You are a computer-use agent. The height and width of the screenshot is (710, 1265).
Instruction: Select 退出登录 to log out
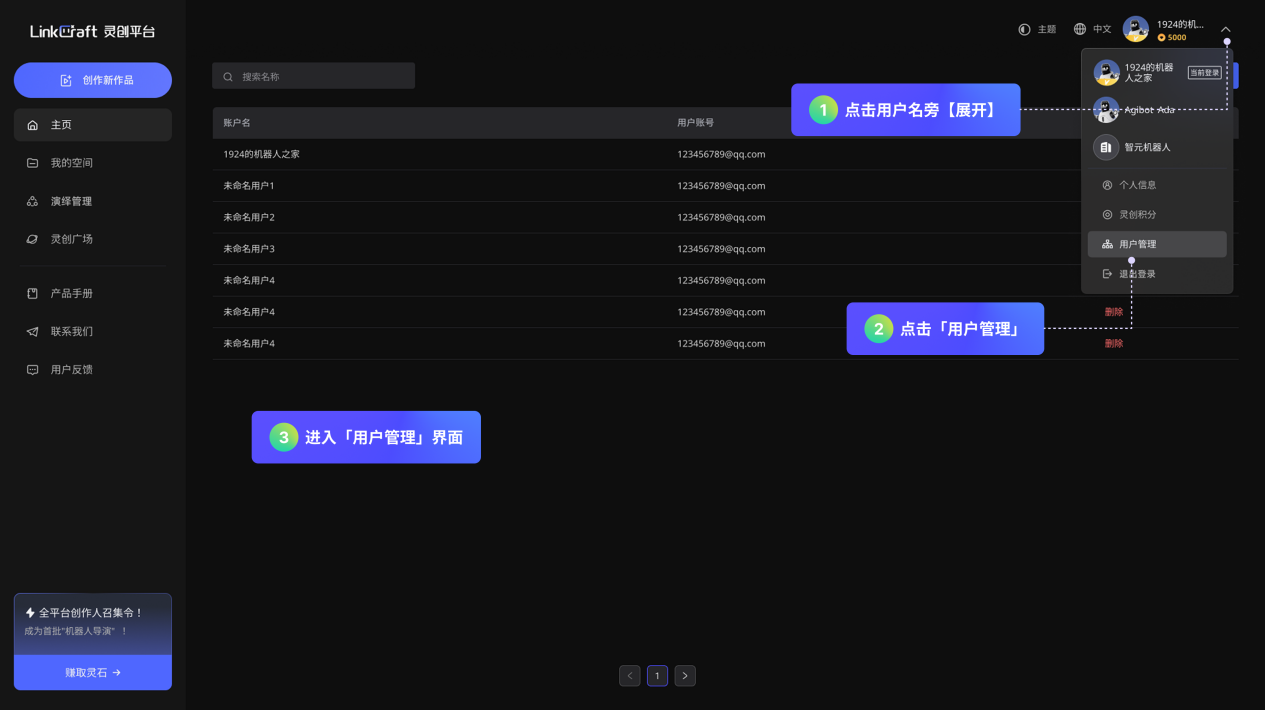(1137, 274)
